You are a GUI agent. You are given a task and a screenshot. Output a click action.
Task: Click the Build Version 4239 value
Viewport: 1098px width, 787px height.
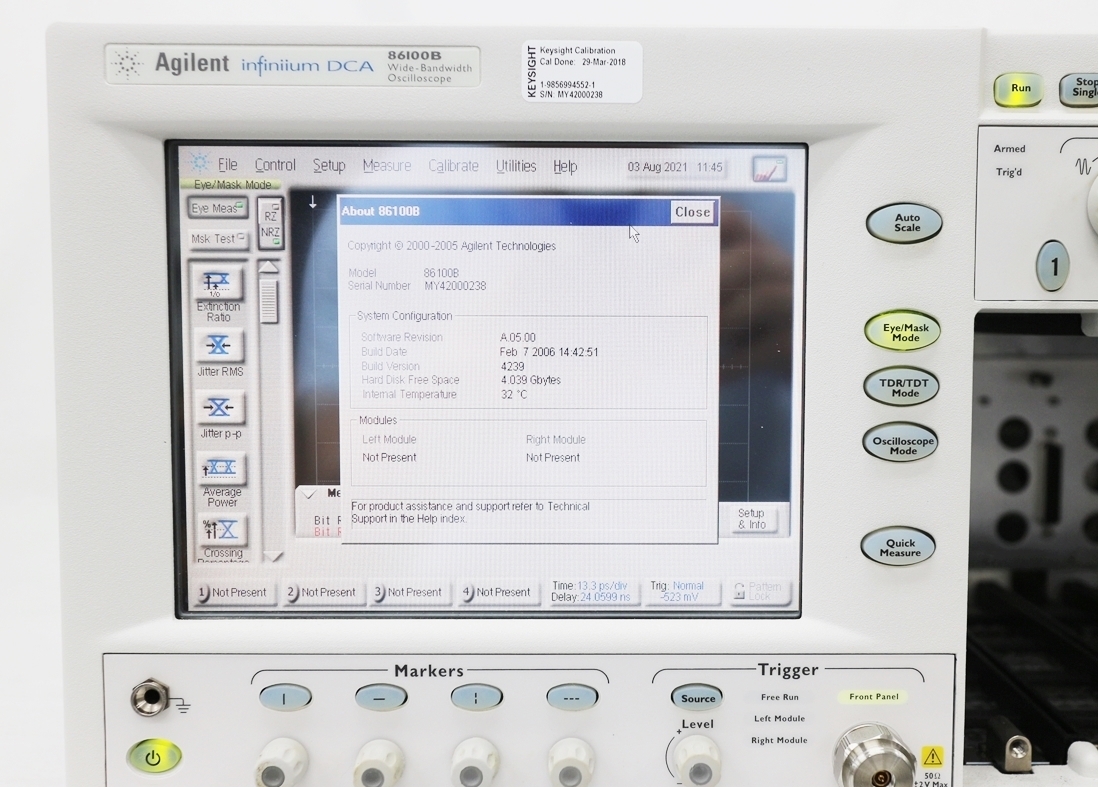513,366
